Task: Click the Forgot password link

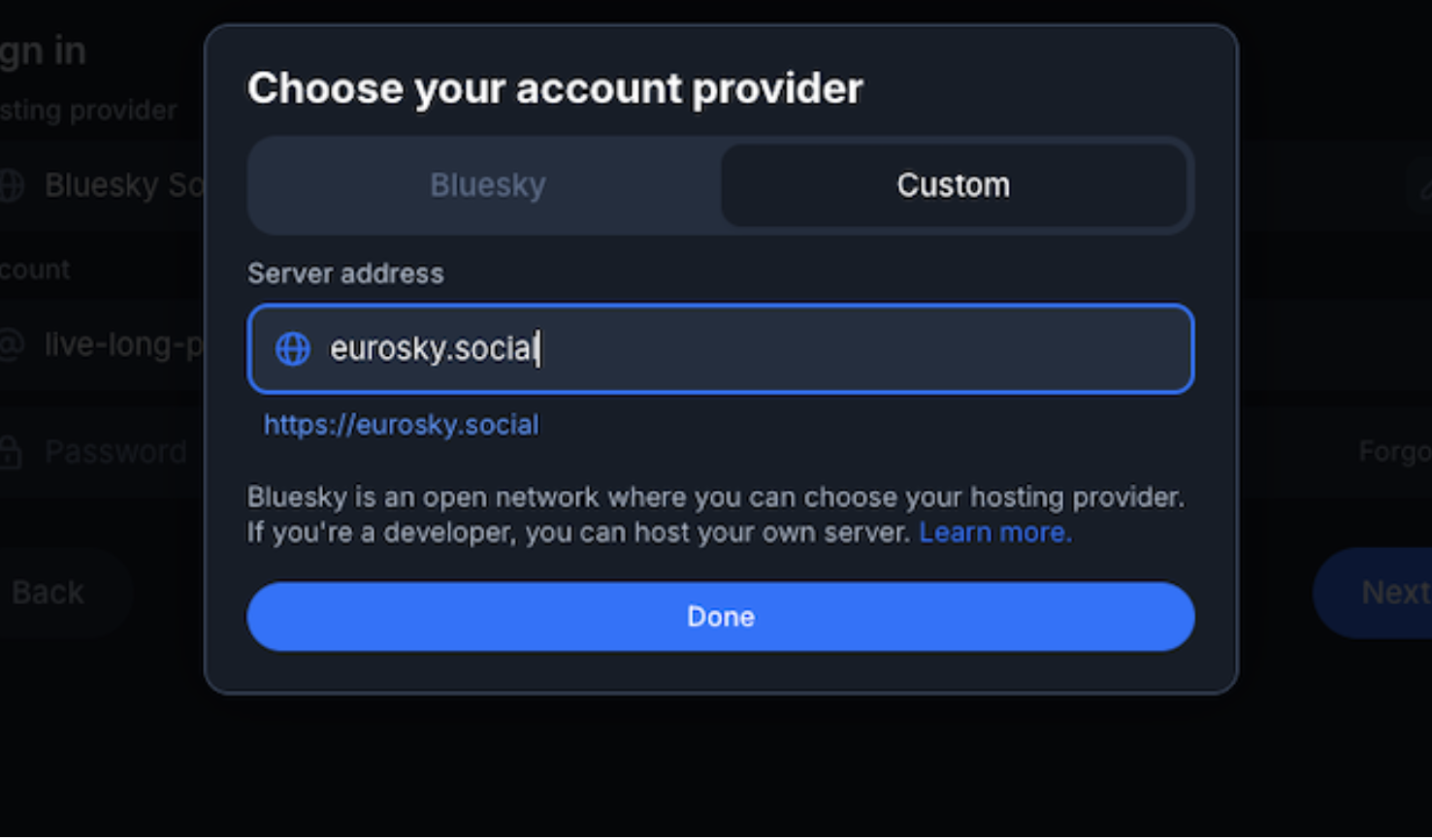Action: pos(1394,451)
